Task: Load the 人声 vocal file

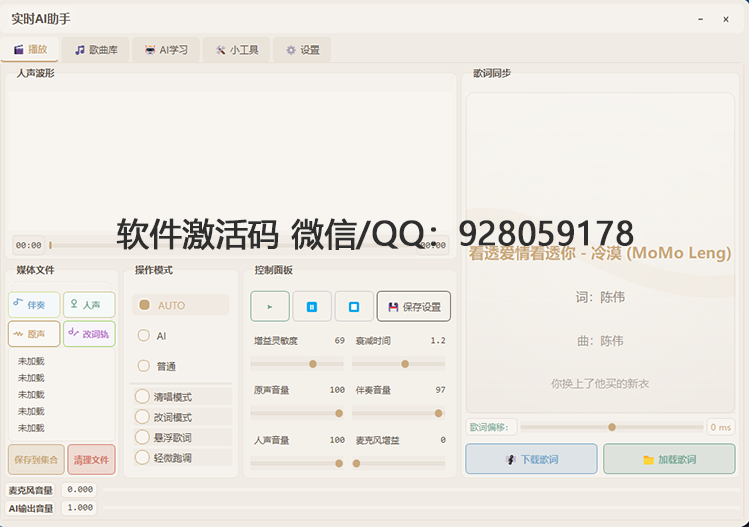Action: coord(89,304)
